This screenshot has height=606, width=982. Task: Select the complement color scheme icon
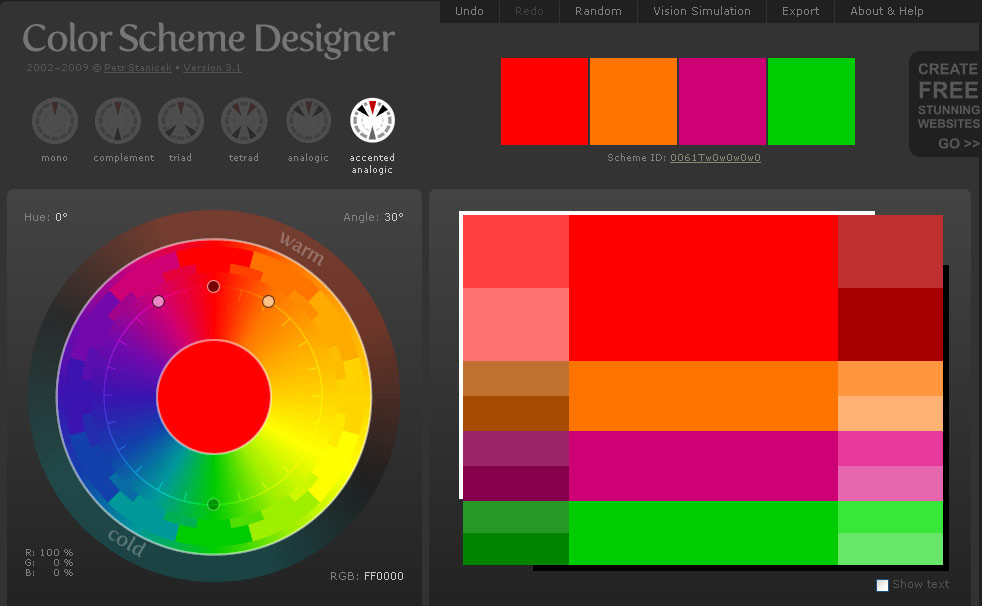click(117, 119)
